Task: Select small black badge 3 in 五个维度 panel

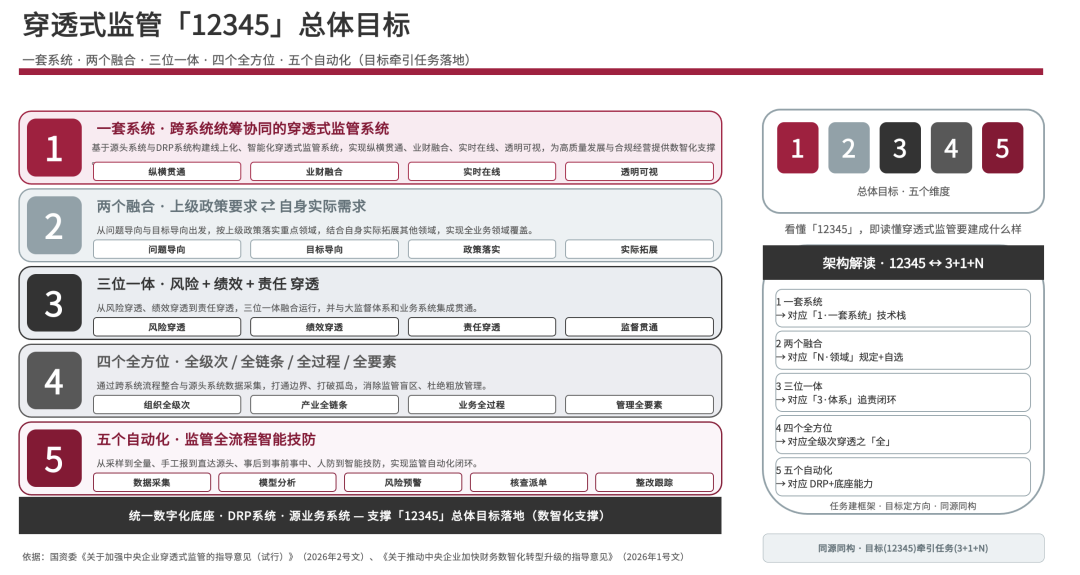Action: [x=900, y=147]
